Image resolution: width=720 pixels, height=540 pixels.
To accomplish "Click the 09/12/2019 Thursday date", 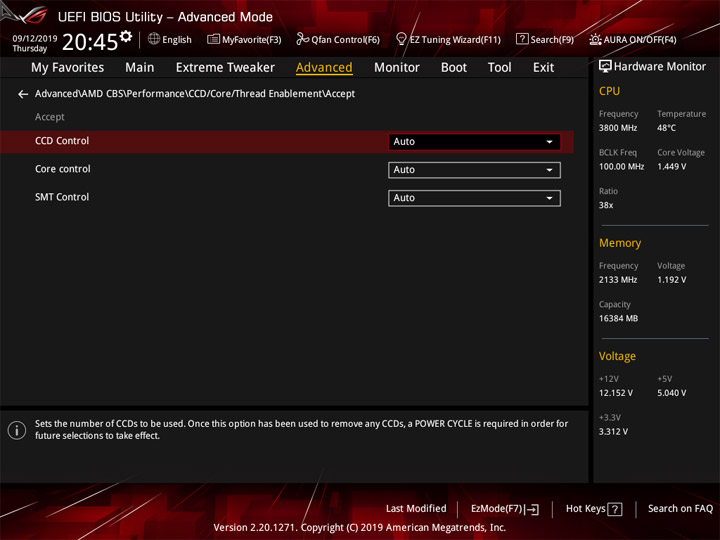I will point(34,44).
